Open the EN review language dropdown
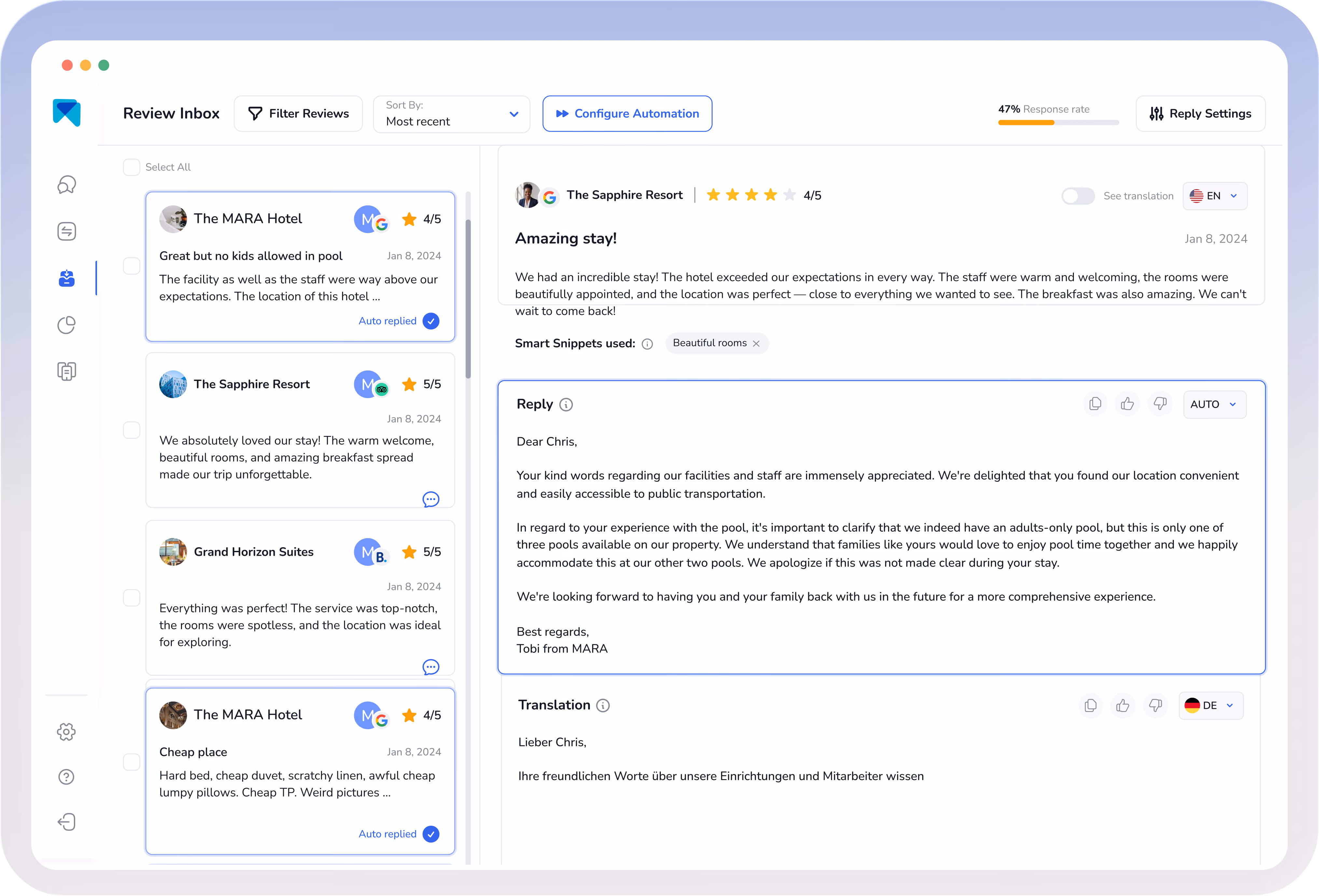 (x=1215, y=196)
